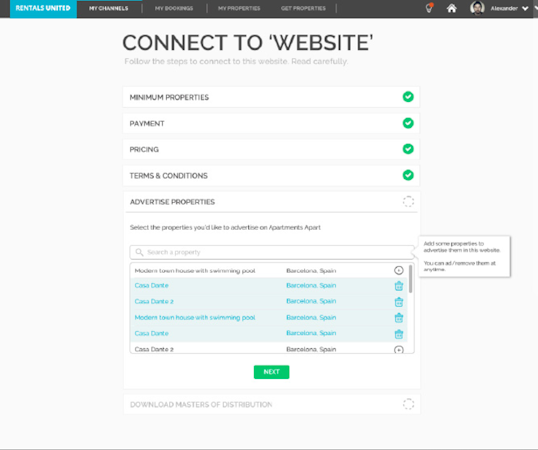The width and height of the screenshot is (538, 450).
Task: Focus the Search a property field
Action: click(272, 252)
